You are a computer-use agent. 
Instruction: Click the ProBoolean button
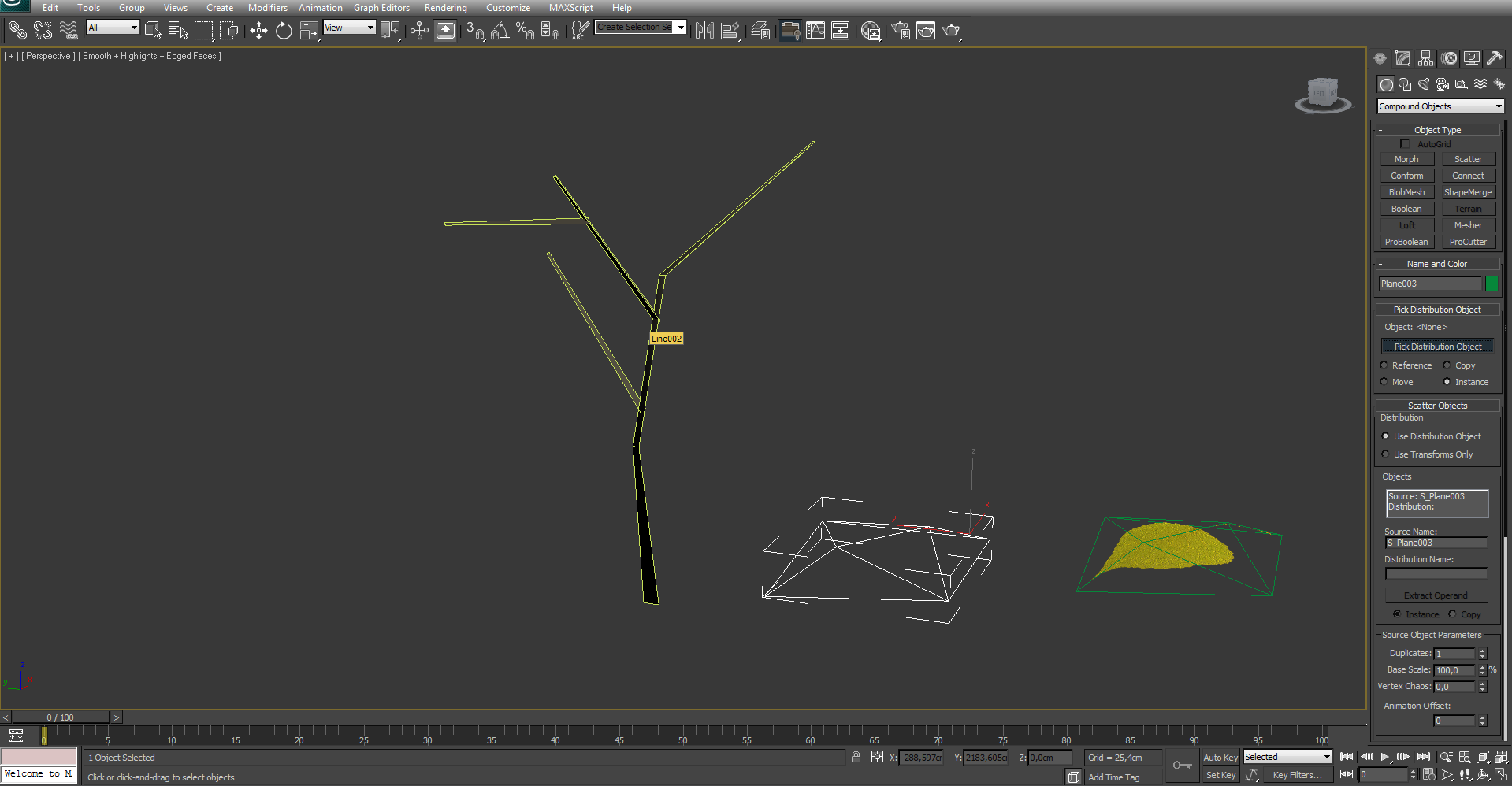pos(1406,242)
